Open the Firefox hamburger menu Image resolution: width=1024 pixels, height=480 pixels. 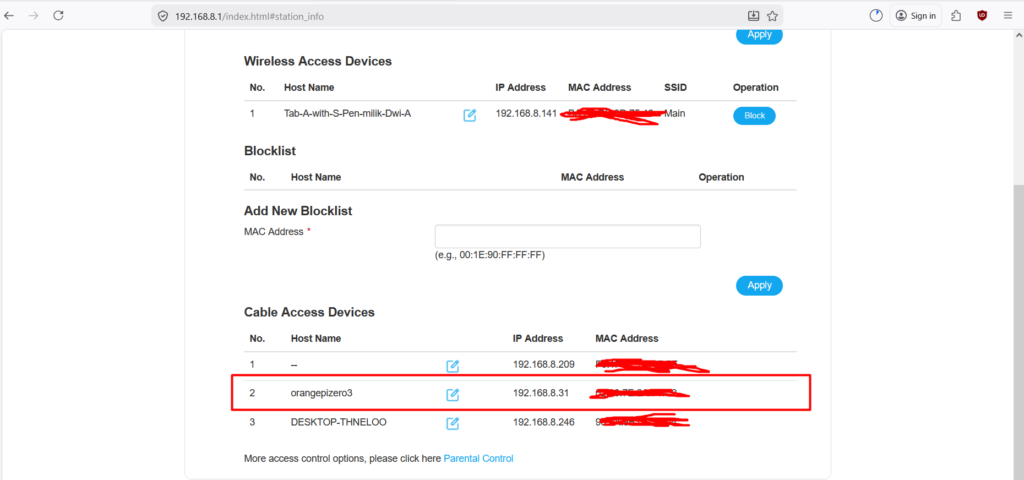1009,16
